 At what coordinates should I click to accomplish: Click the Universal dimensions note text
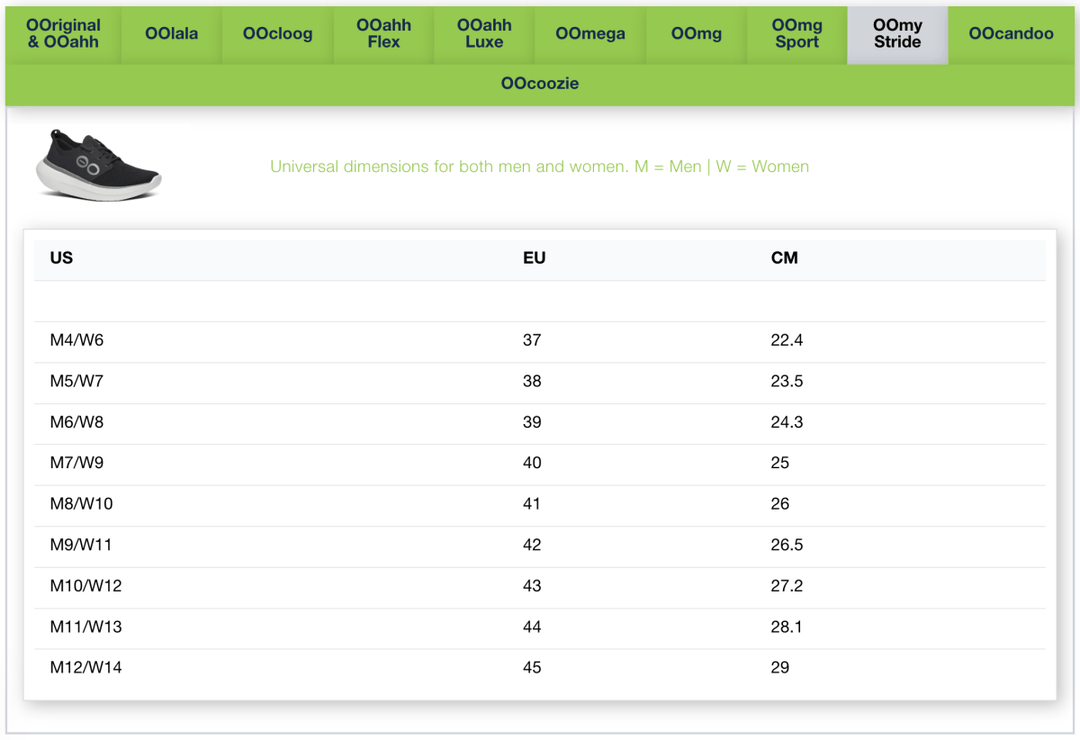click(539, 167)
